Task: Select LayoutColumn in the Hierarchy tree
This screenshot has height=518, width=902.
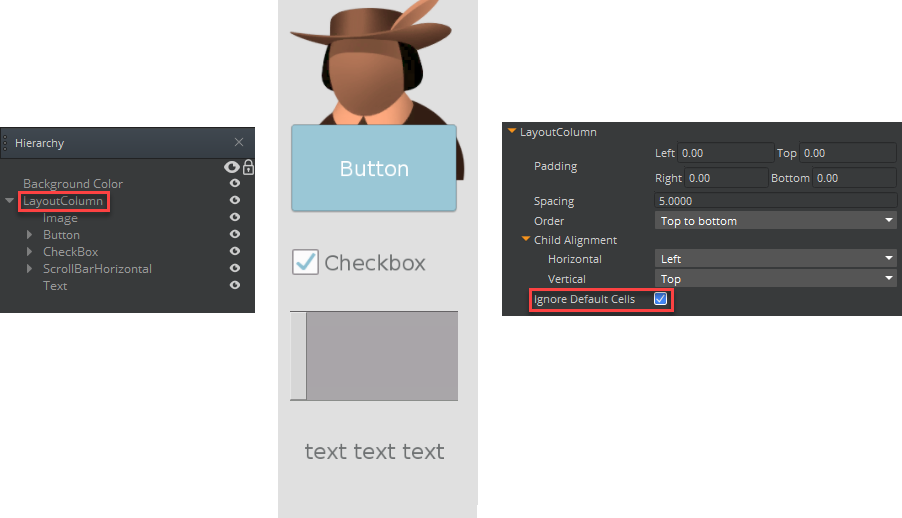Action: (x=63, y=201)
